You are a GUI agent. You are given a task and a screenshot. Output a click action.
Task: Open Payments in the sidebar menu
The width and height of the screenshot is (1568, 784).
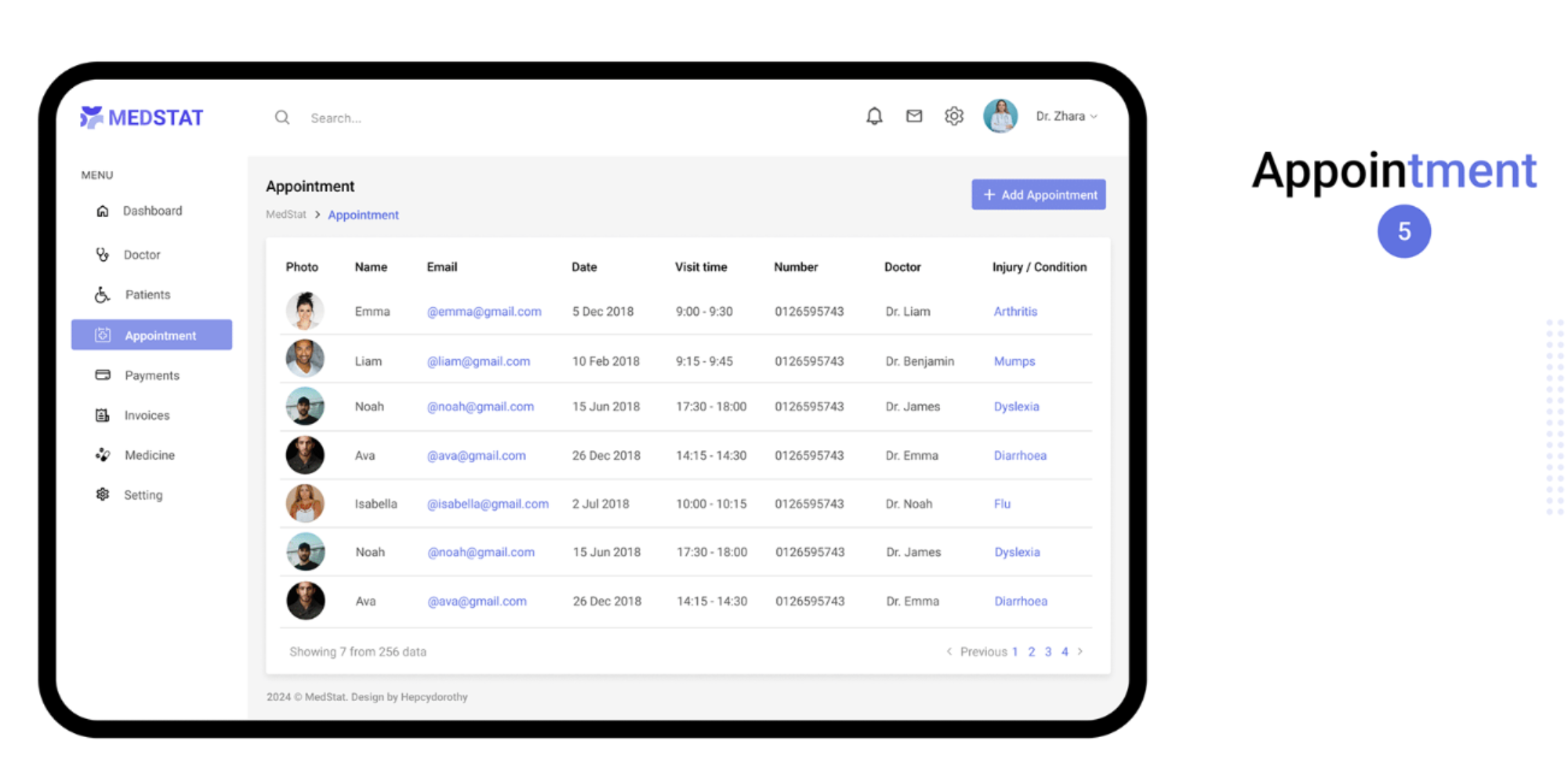point(151,376)
